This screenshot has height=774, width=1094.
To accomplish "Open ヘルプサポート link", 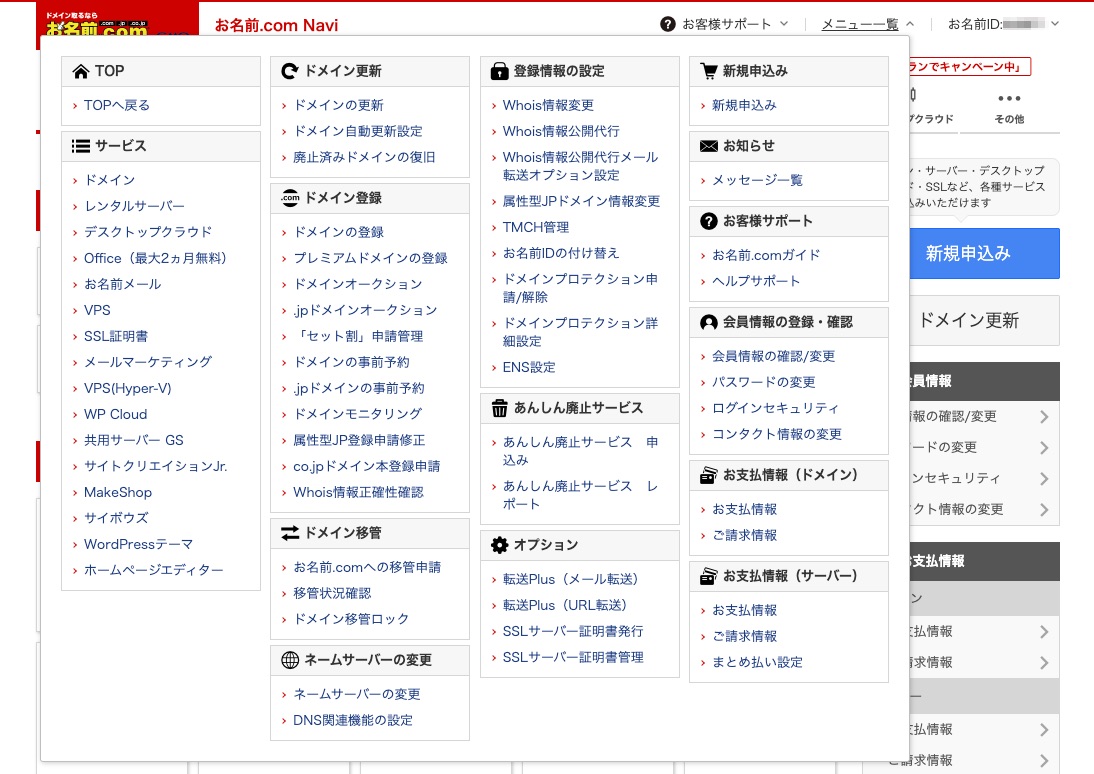I will (756, 281).
